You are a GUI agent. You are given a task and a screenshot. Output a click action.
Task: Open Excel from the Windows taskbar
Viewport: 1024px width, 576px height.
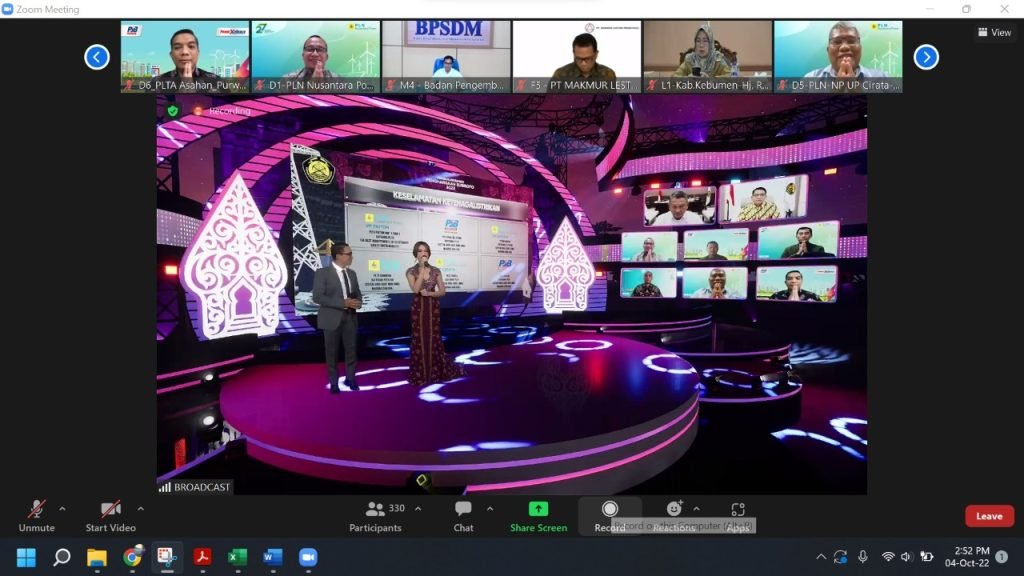coord(237,557)
